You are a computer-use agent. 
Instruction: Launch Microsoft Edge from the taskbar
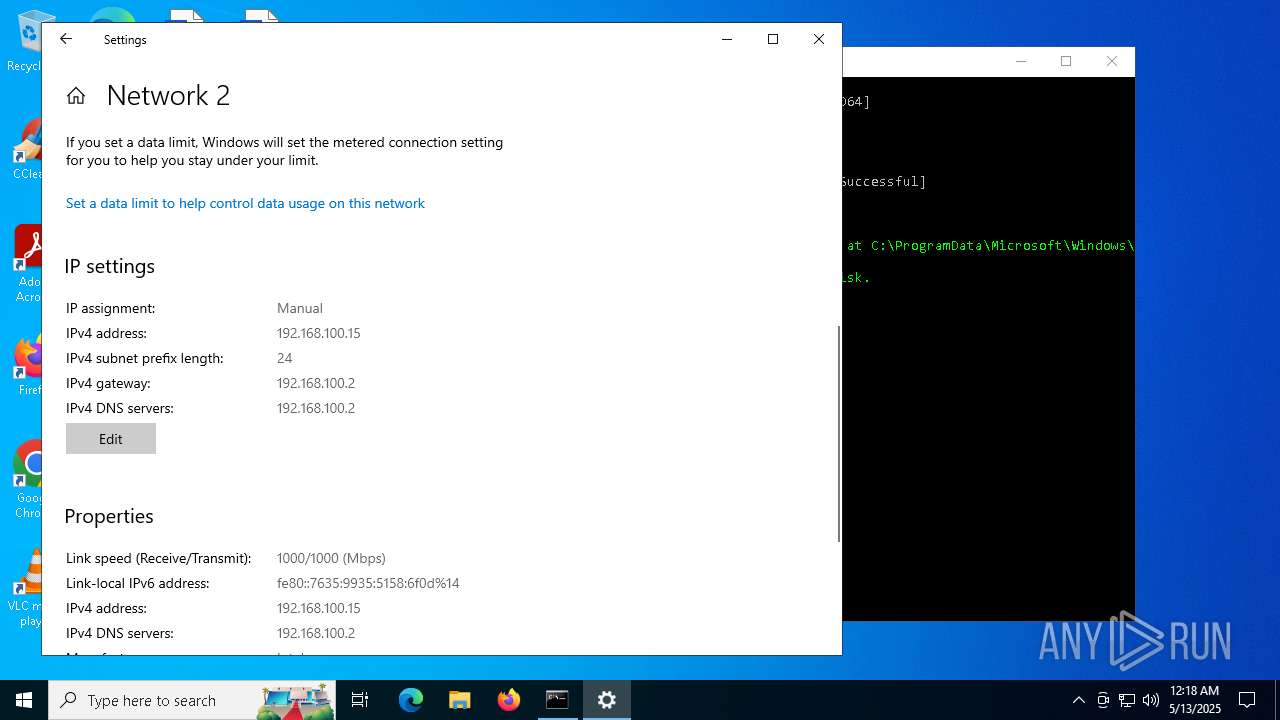click(x=411, y=700)
